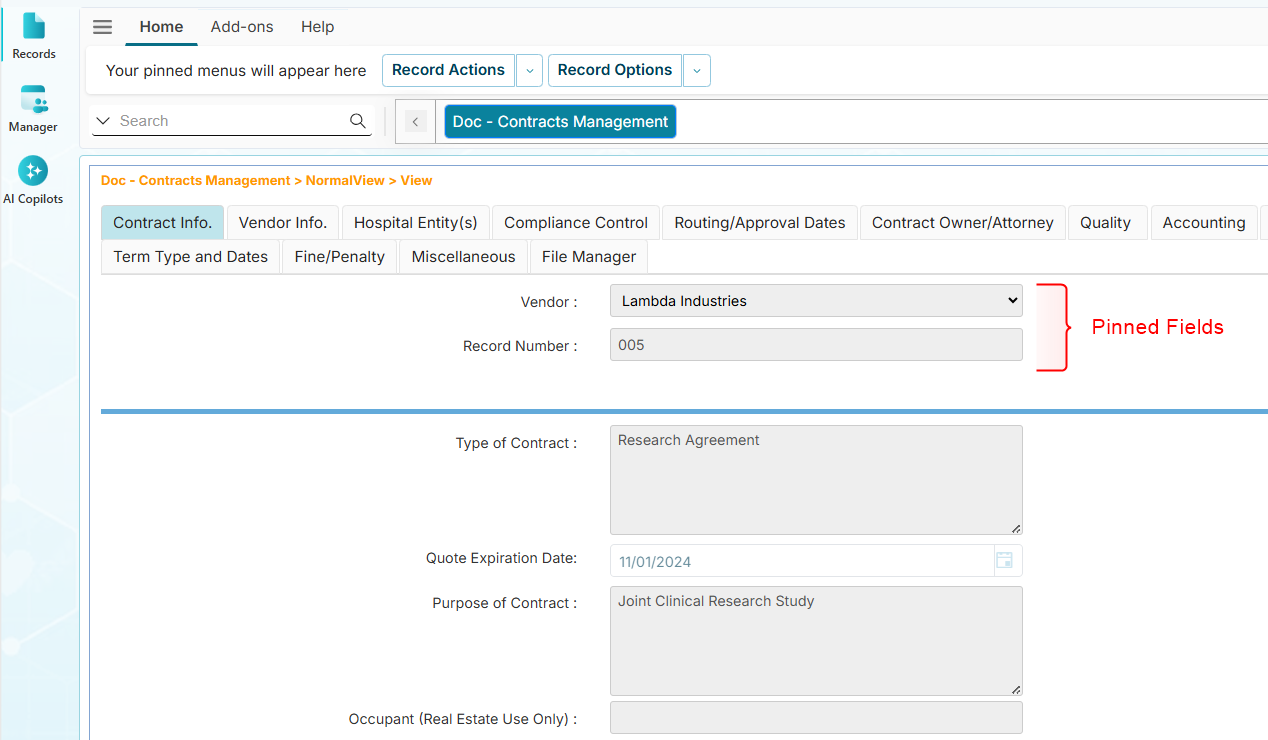Switch to the Vendor Info. tab
The height and width of the screenshot is (740, 1268).
tap(282, 222)
